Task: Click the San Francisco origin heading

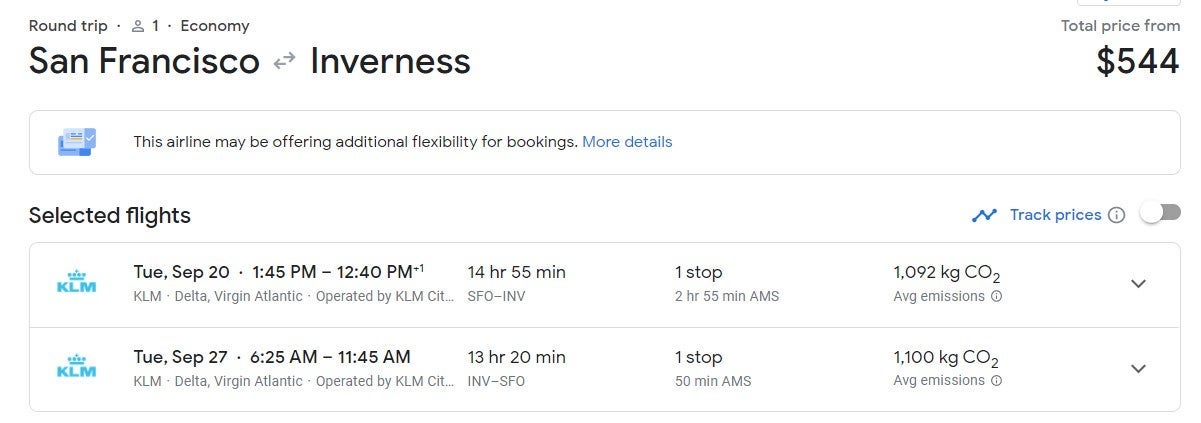Action: click(x=144, y=61)
